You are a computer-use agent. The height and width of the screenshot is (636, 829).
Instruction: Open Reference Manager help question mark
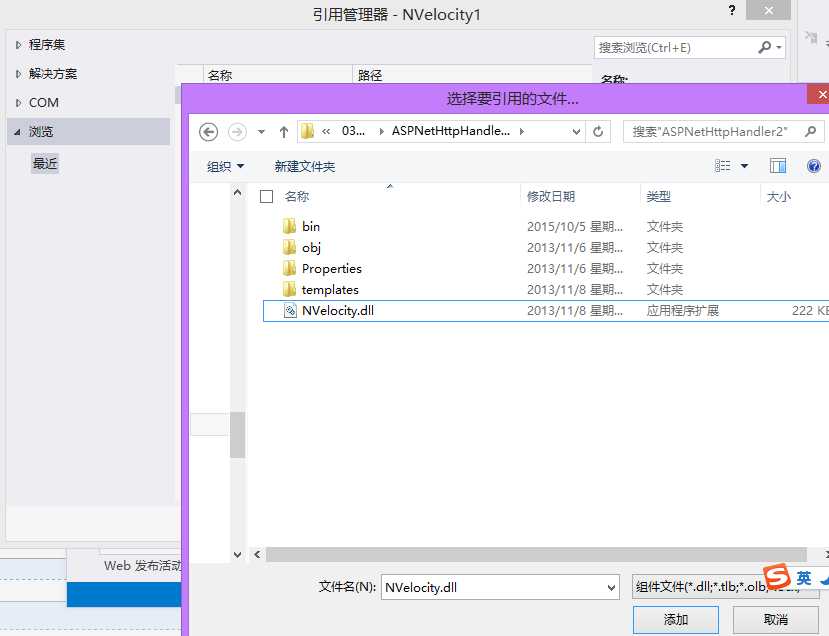732,10
